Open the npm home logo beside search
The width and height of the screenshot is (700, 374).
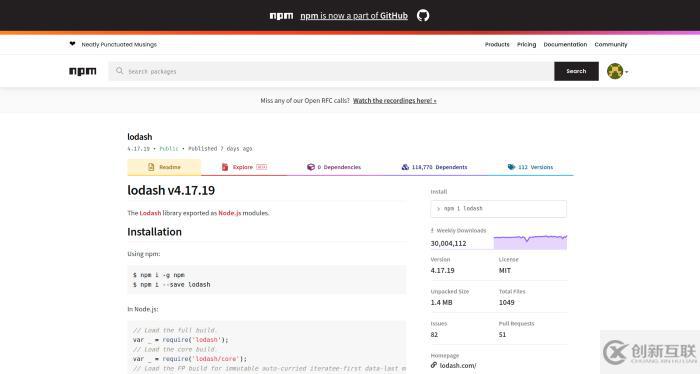(83, 71)
